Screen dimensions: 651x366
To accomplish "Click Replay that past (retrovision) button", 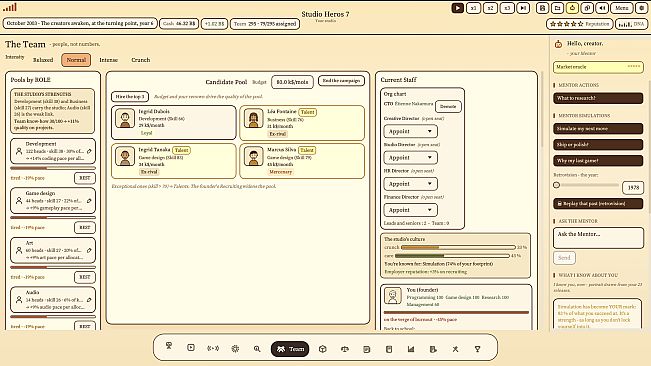I will pos(598,203).
